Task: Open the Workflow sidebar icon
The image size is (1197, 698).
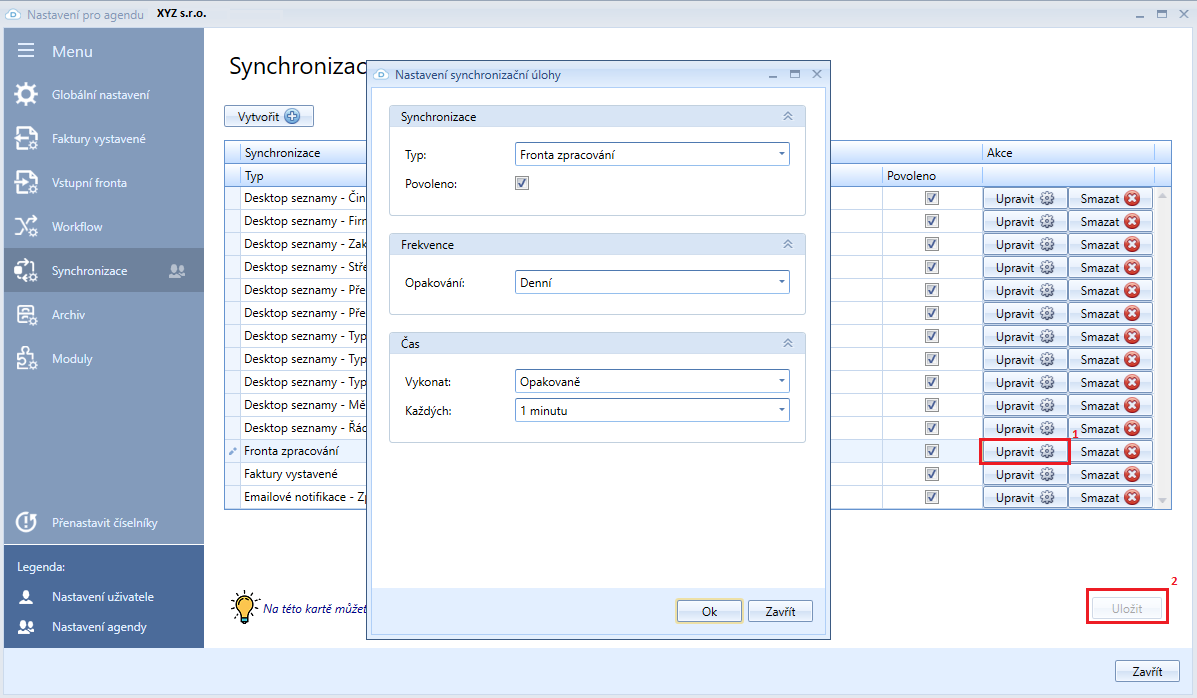Action: coord(26,227)
